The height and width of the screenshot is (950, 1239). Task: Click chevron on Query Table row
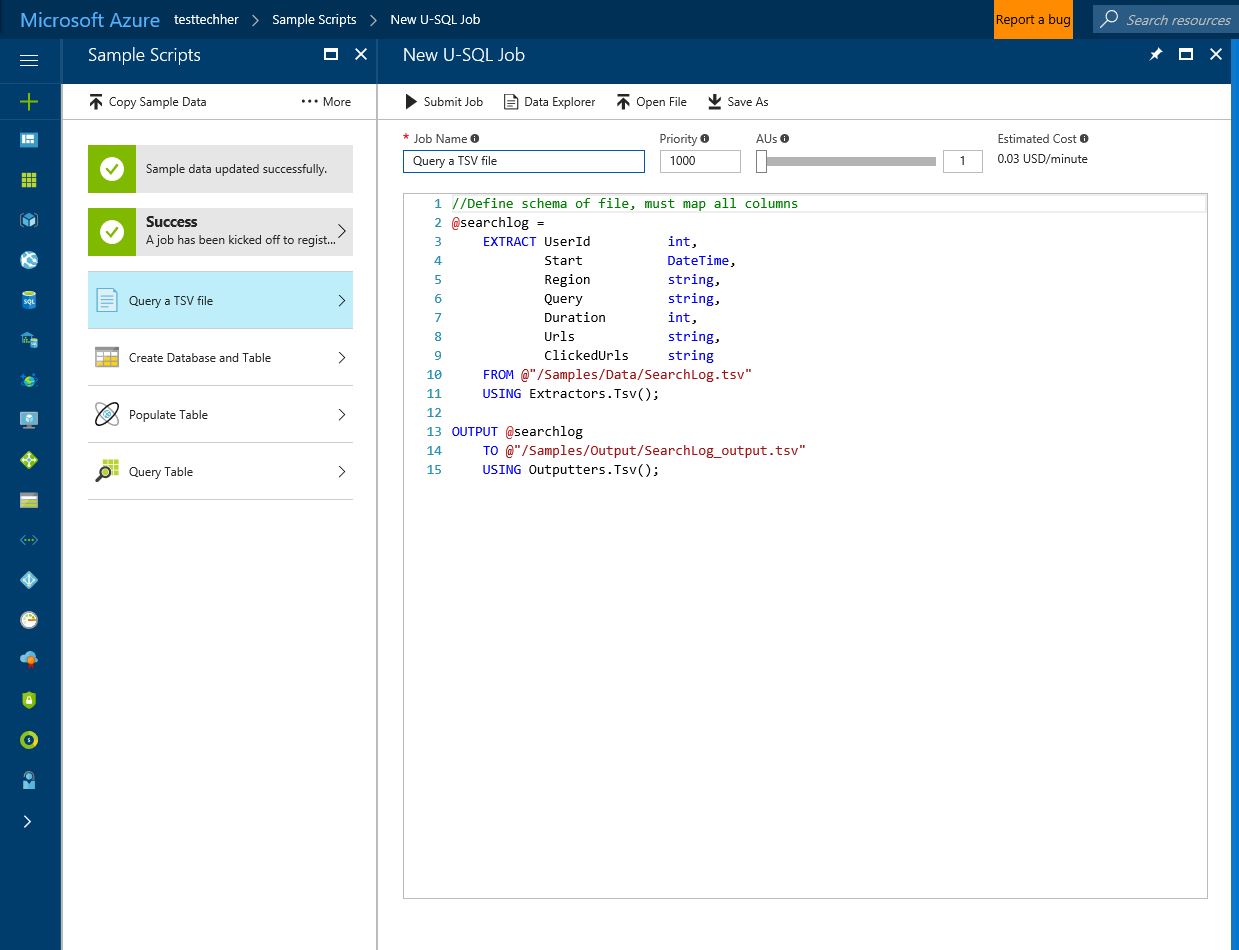(x=342, y=471)
